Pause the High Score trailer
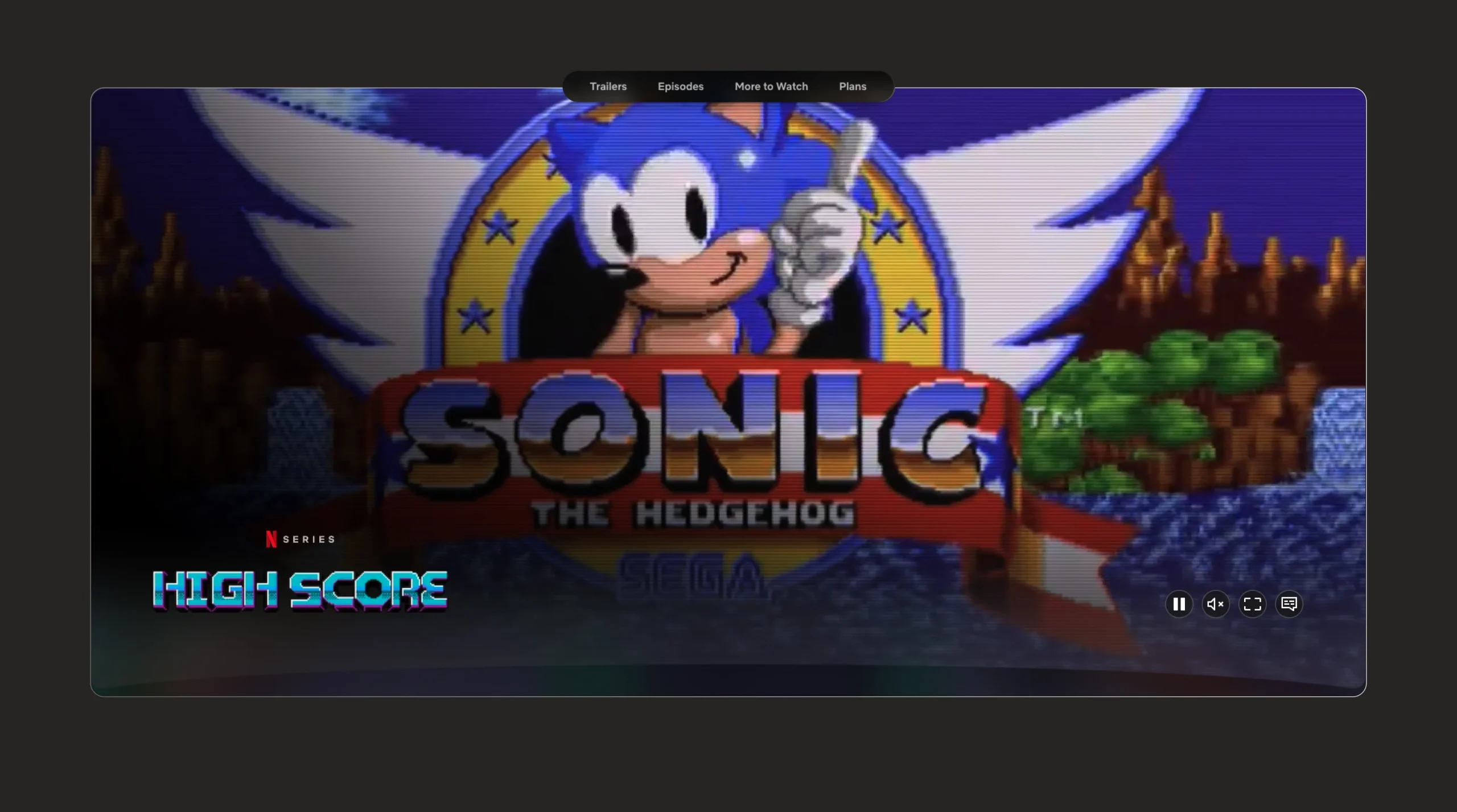This screenshot has height=812, width=1457. tap(1179, 604)
